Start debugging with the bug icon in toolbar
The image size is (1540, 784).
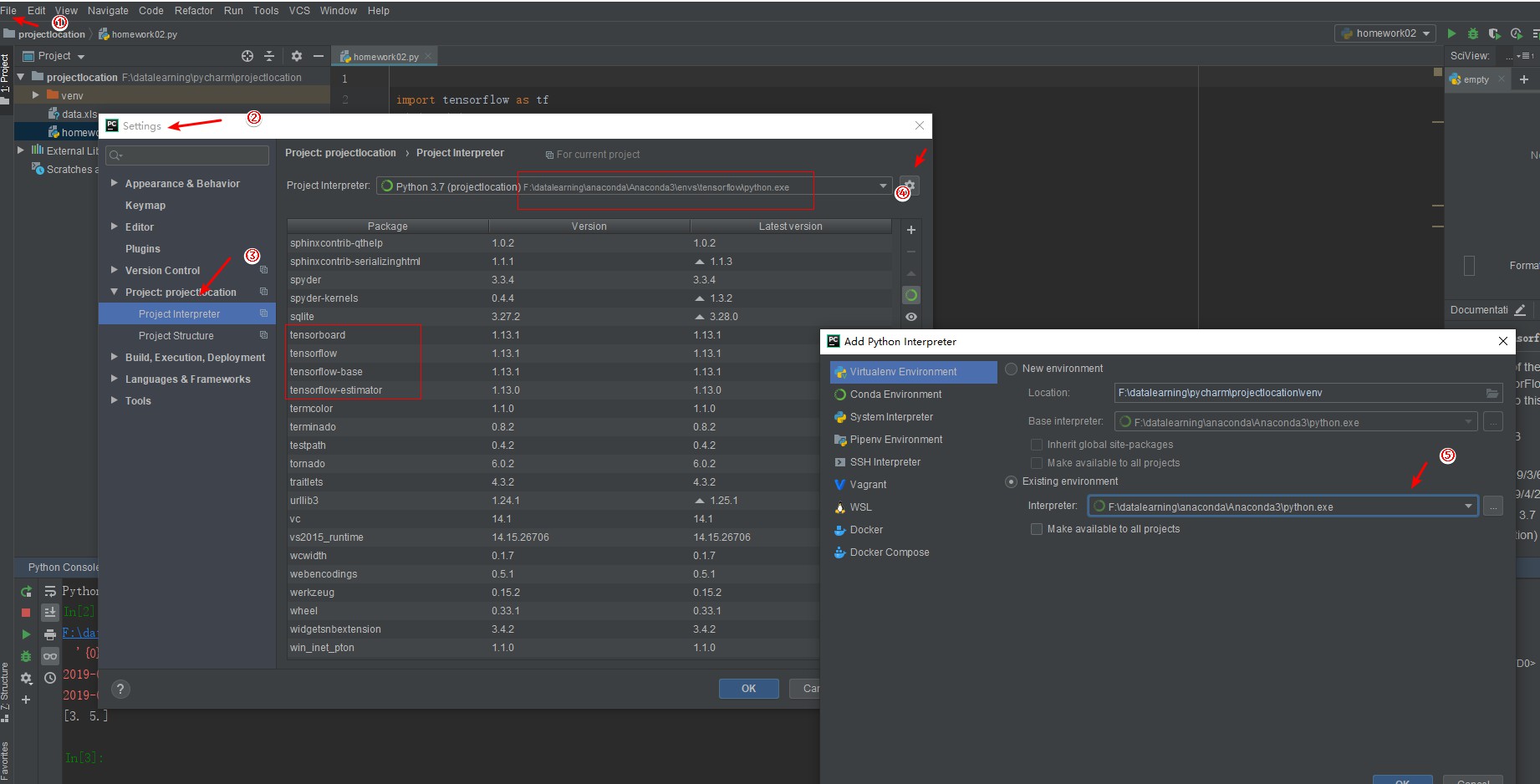[1473, 33]
